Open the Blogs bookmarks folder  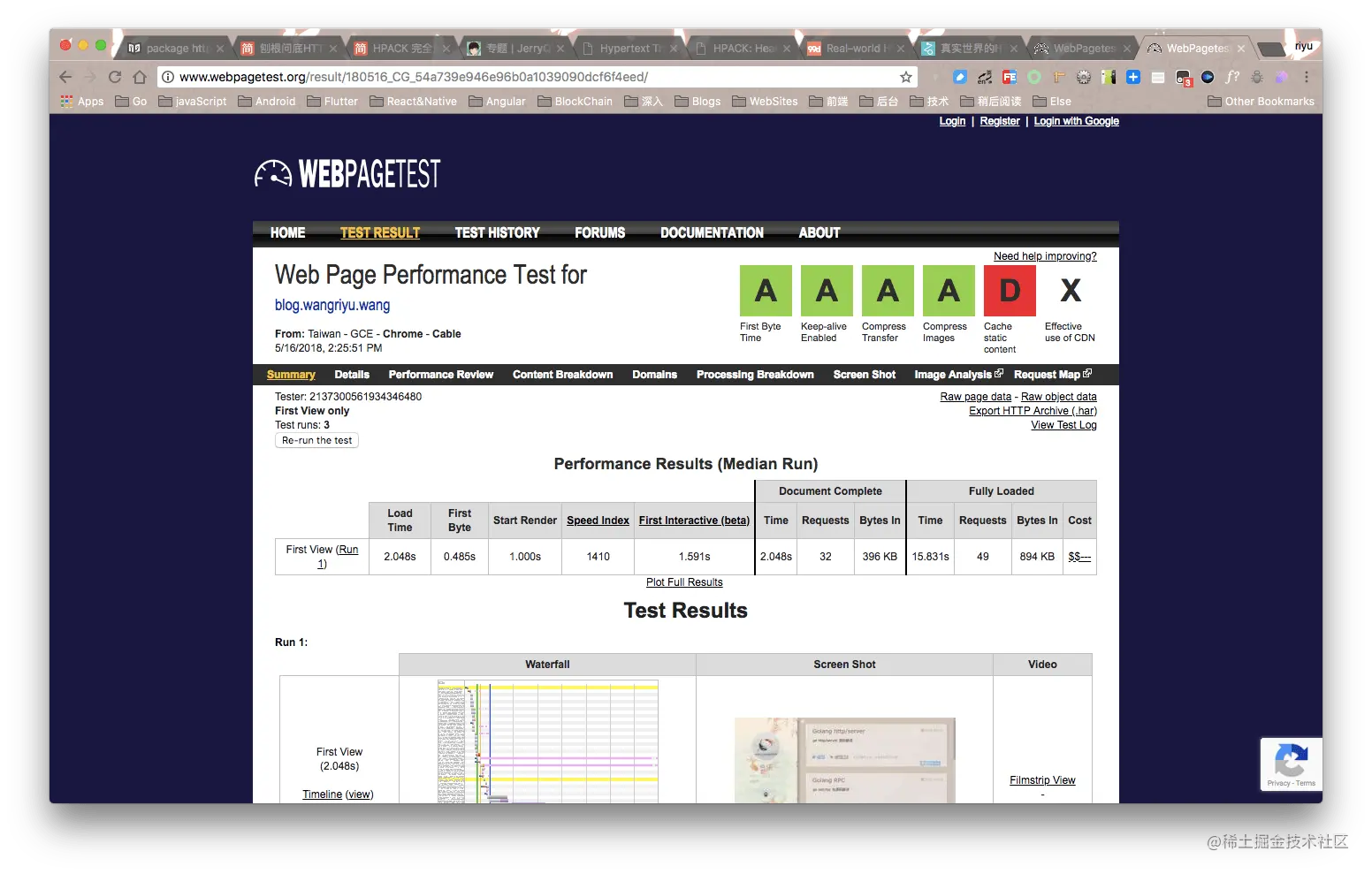tap(697, 102)
